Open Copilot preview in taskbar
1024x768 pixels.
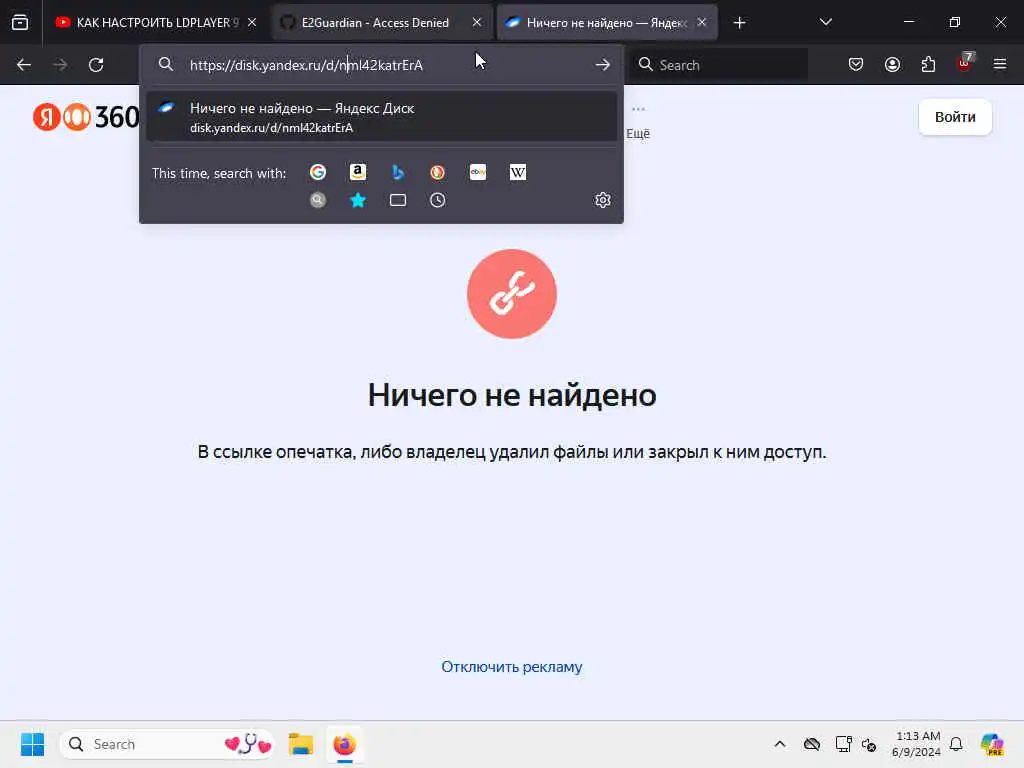click(991, 744)
